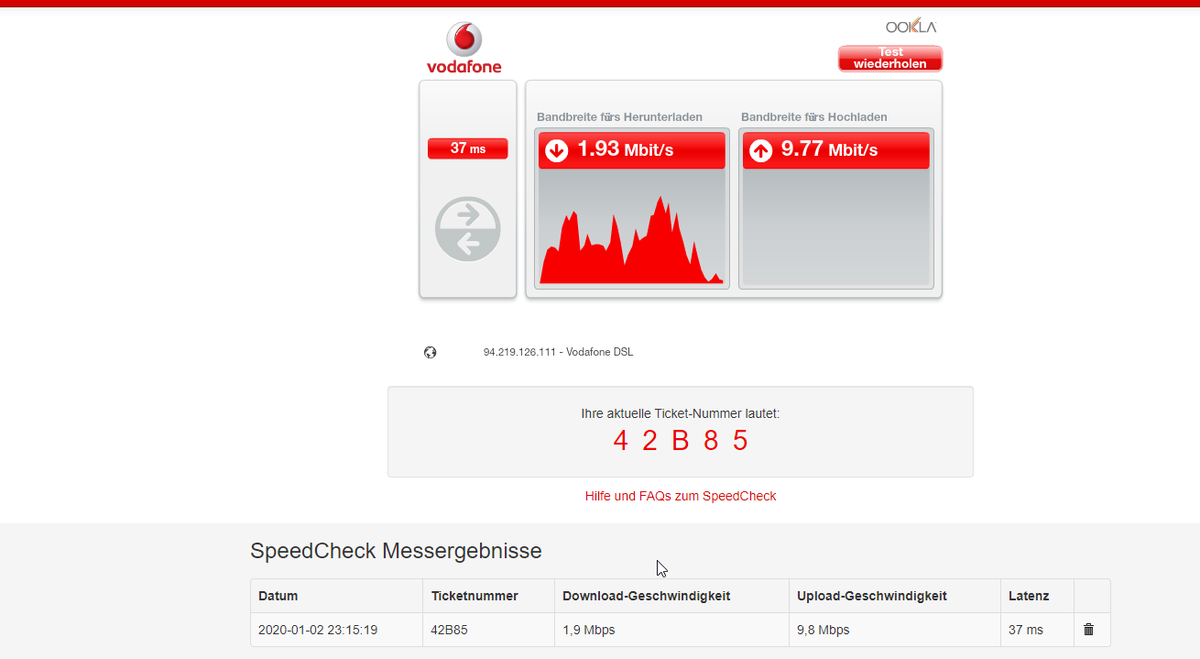
Task: Open Hilfe und FAQs zum SpeedCheck link
Action: coord(680,496)
